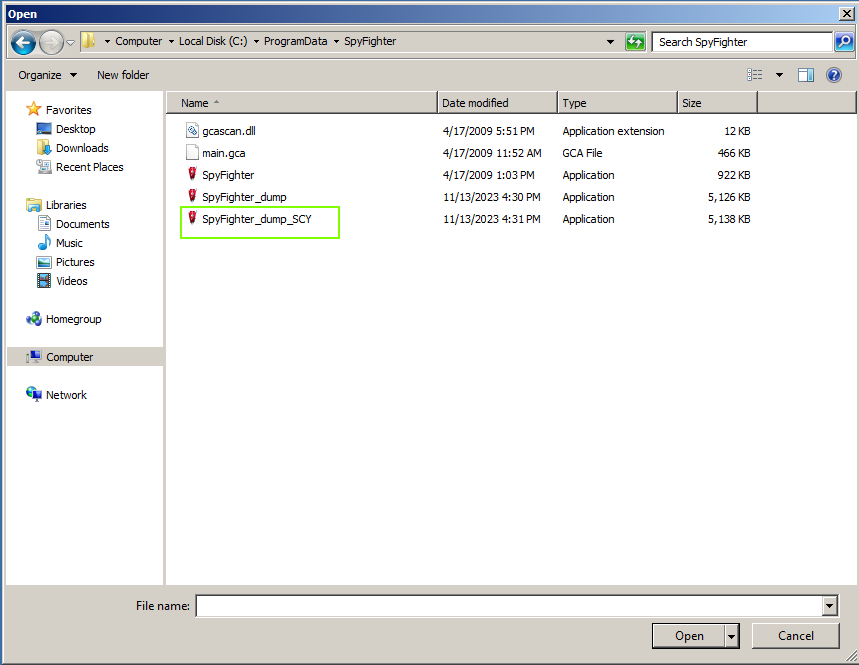Sort files by Type column
This screenshot has width=859, height=665.
pos(617,103)
